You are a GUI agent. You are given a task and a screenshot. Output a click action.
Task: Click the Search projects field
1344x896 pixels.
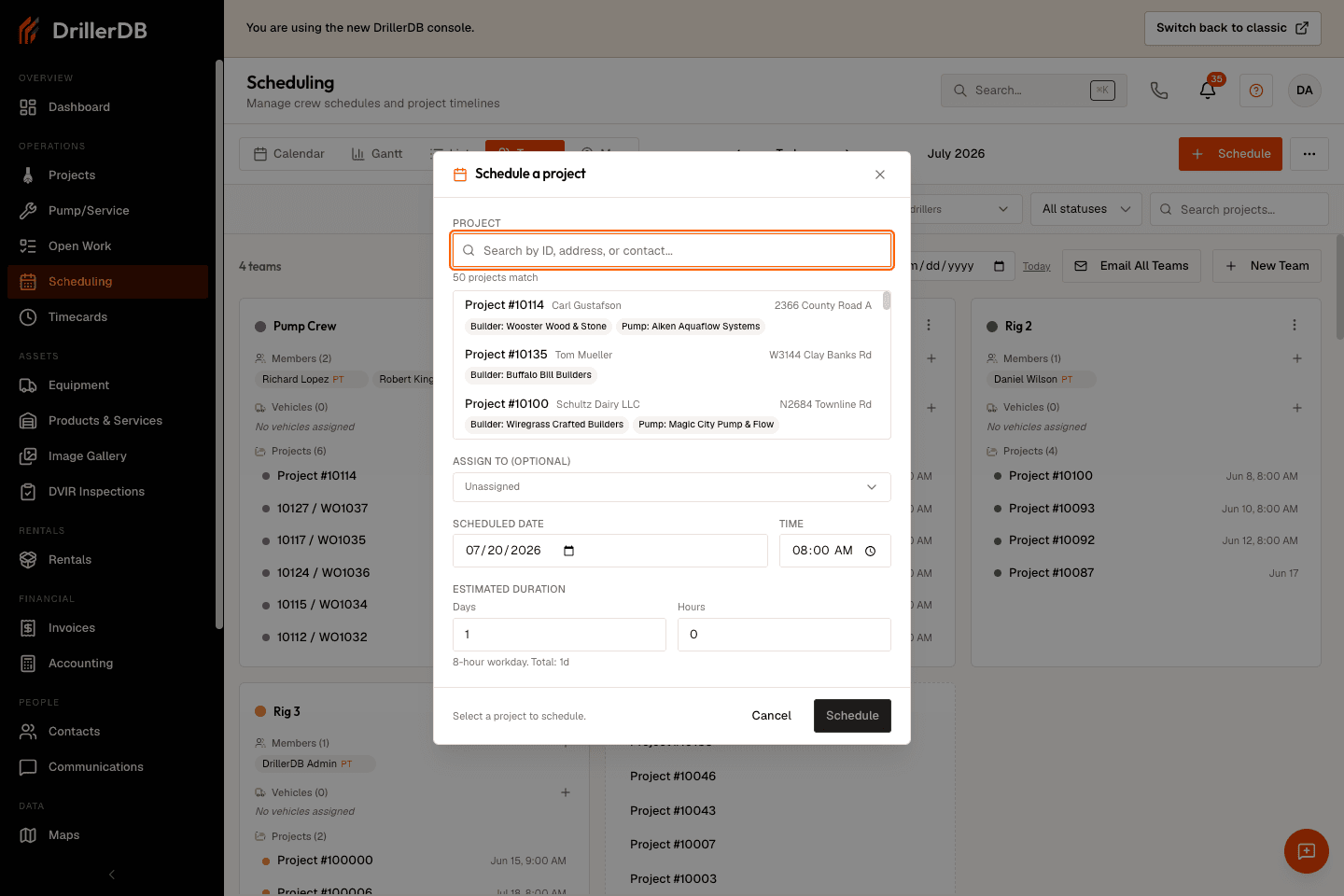pos(1239,209)
